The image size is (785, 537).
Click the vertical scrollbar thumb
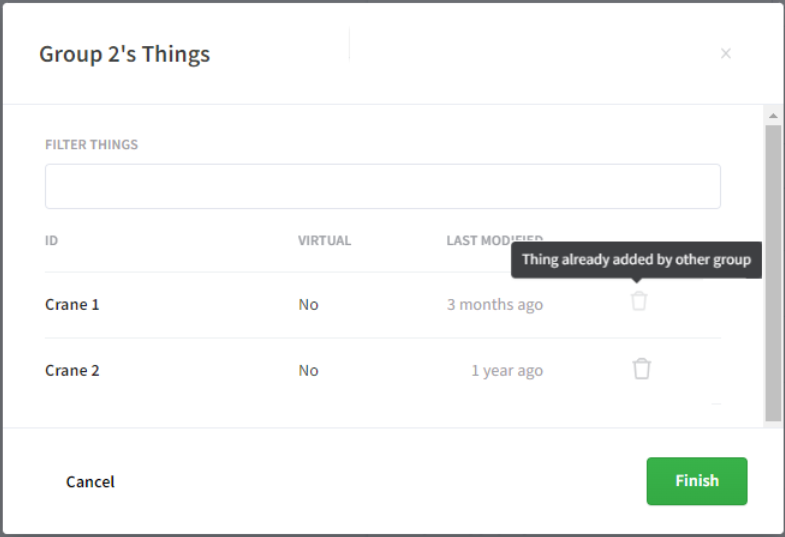(773, 270)
